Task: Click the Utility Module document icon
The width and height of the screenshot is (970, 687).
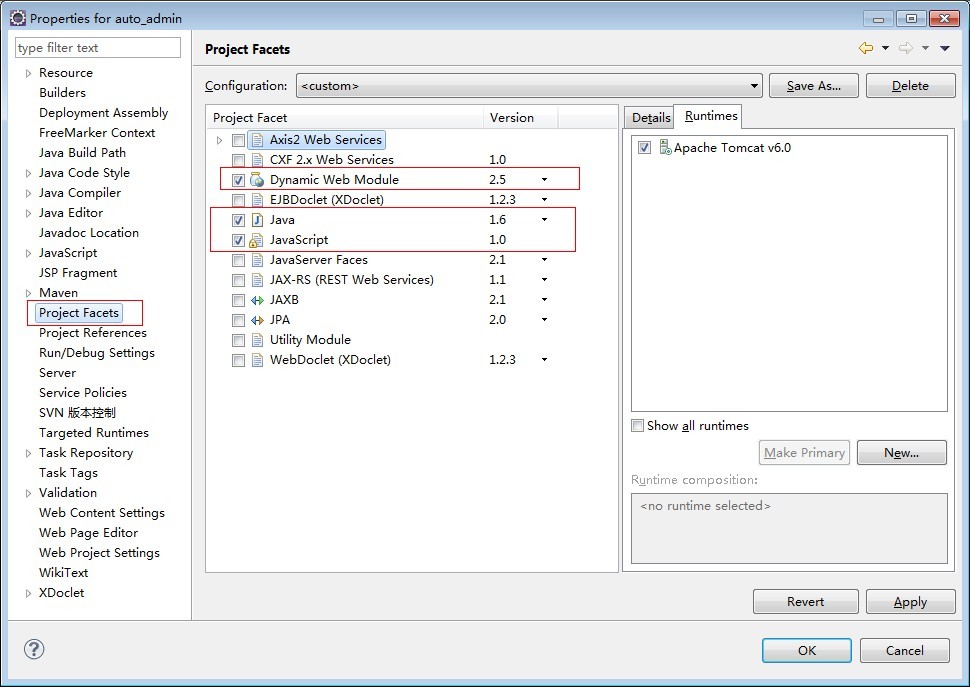Action: tap(257, 340)
